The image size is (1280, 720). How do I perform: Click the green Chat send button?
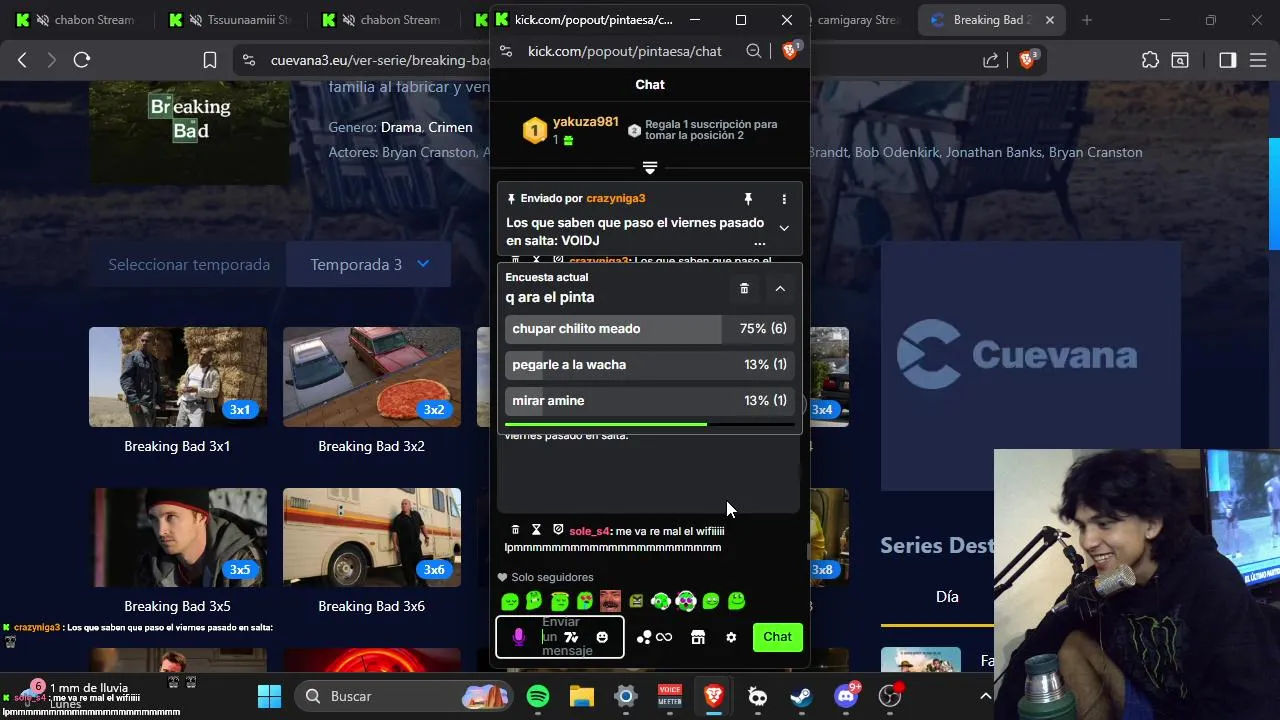coord(777,637)
